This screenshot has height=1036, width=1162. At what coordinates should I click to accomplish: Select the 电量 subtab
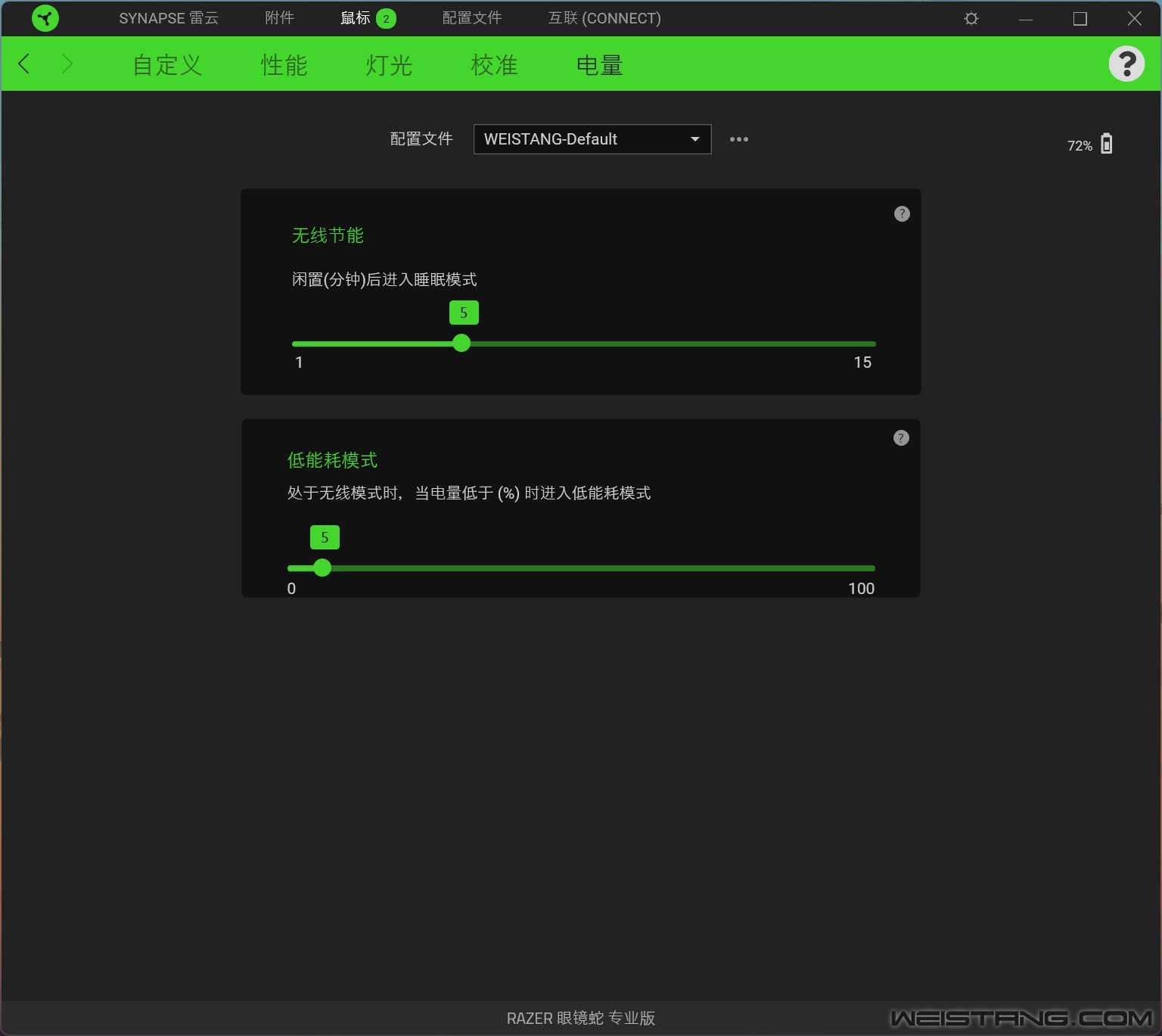[599, 65]
